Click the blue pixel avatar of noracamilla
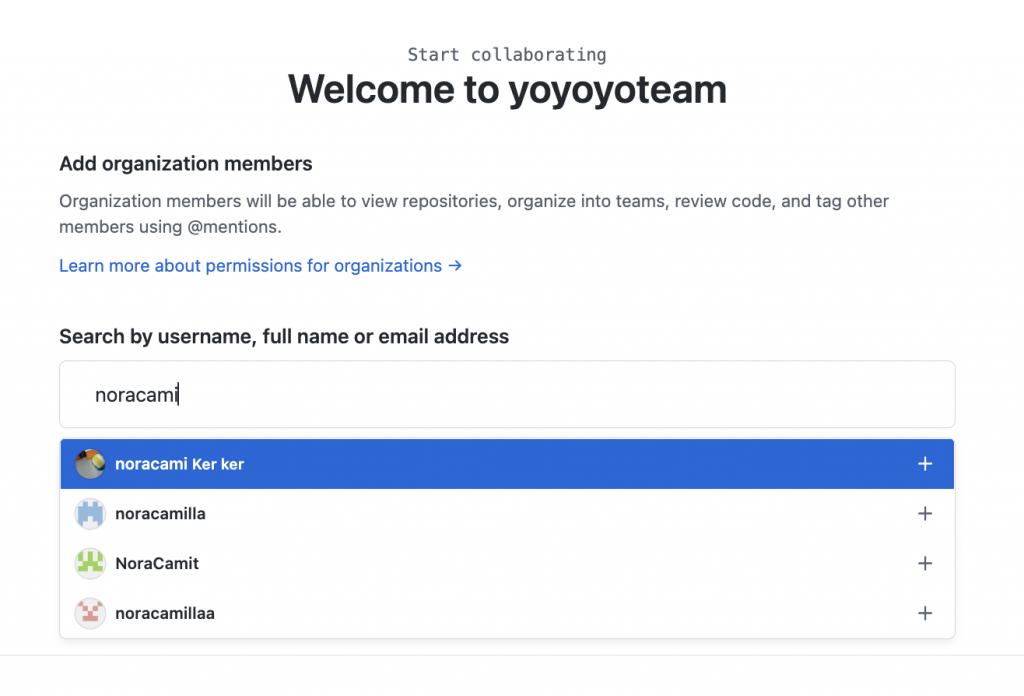The height and width of the screenshot is (696, 1024). (x=90, y=514)
